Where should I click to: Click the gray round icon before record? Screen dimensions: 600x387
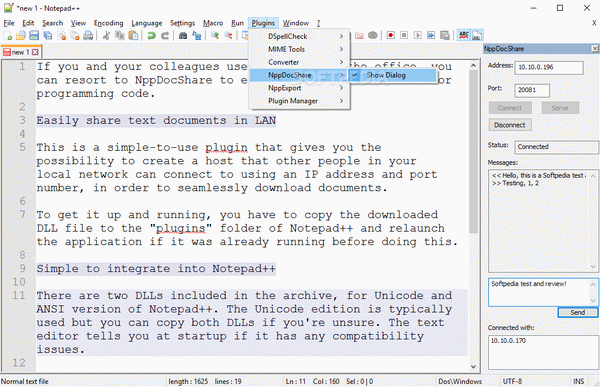[x=373, y=35]
